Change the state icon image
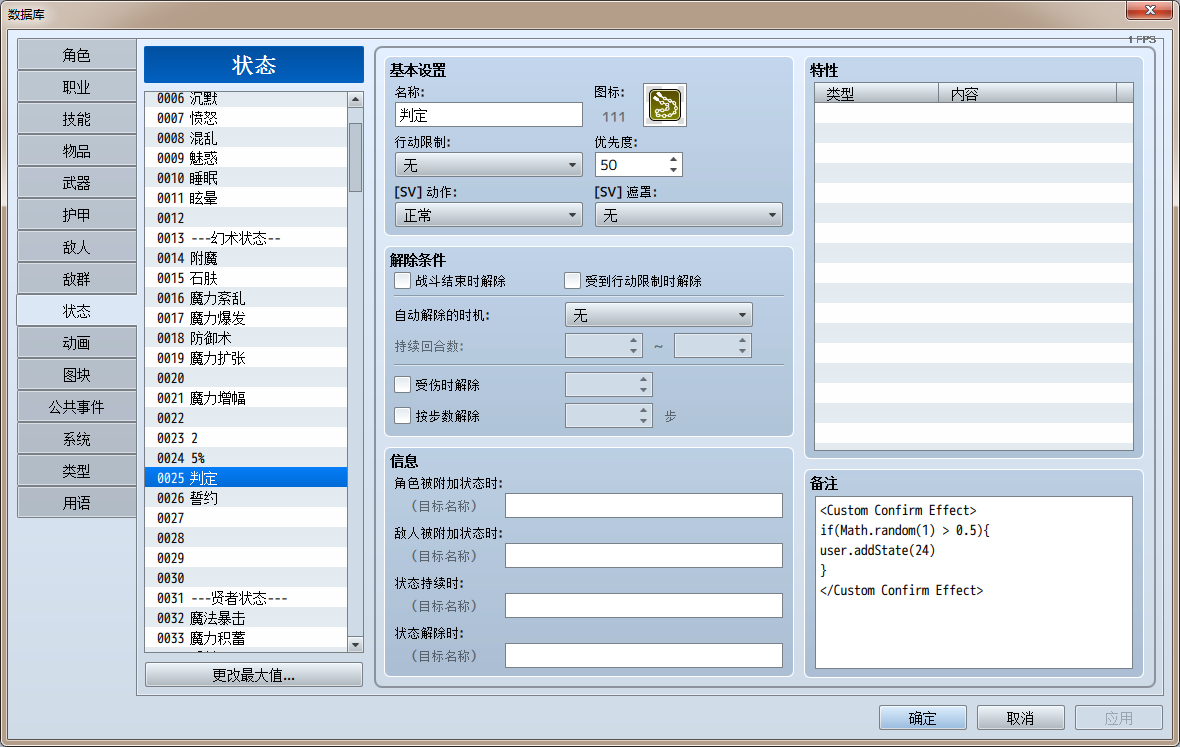Viewport: 1180px width, 747px height. point(665,105)
